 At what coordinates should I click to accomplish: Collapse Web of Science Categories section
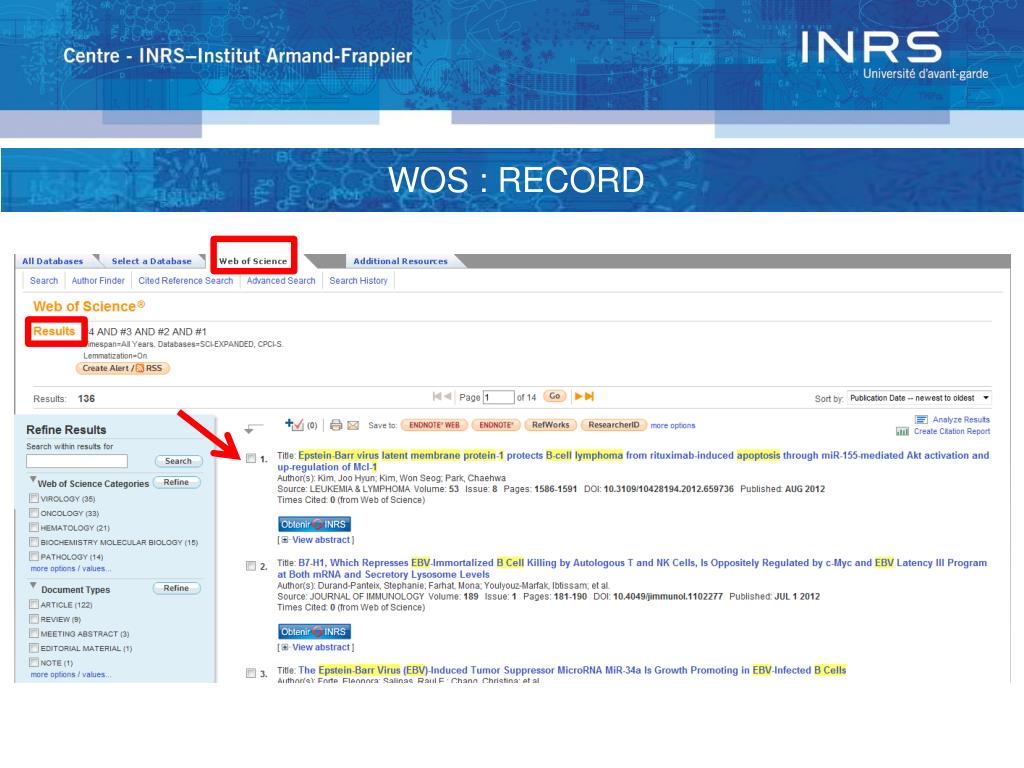pyautogui.click(x=33, y=480)
